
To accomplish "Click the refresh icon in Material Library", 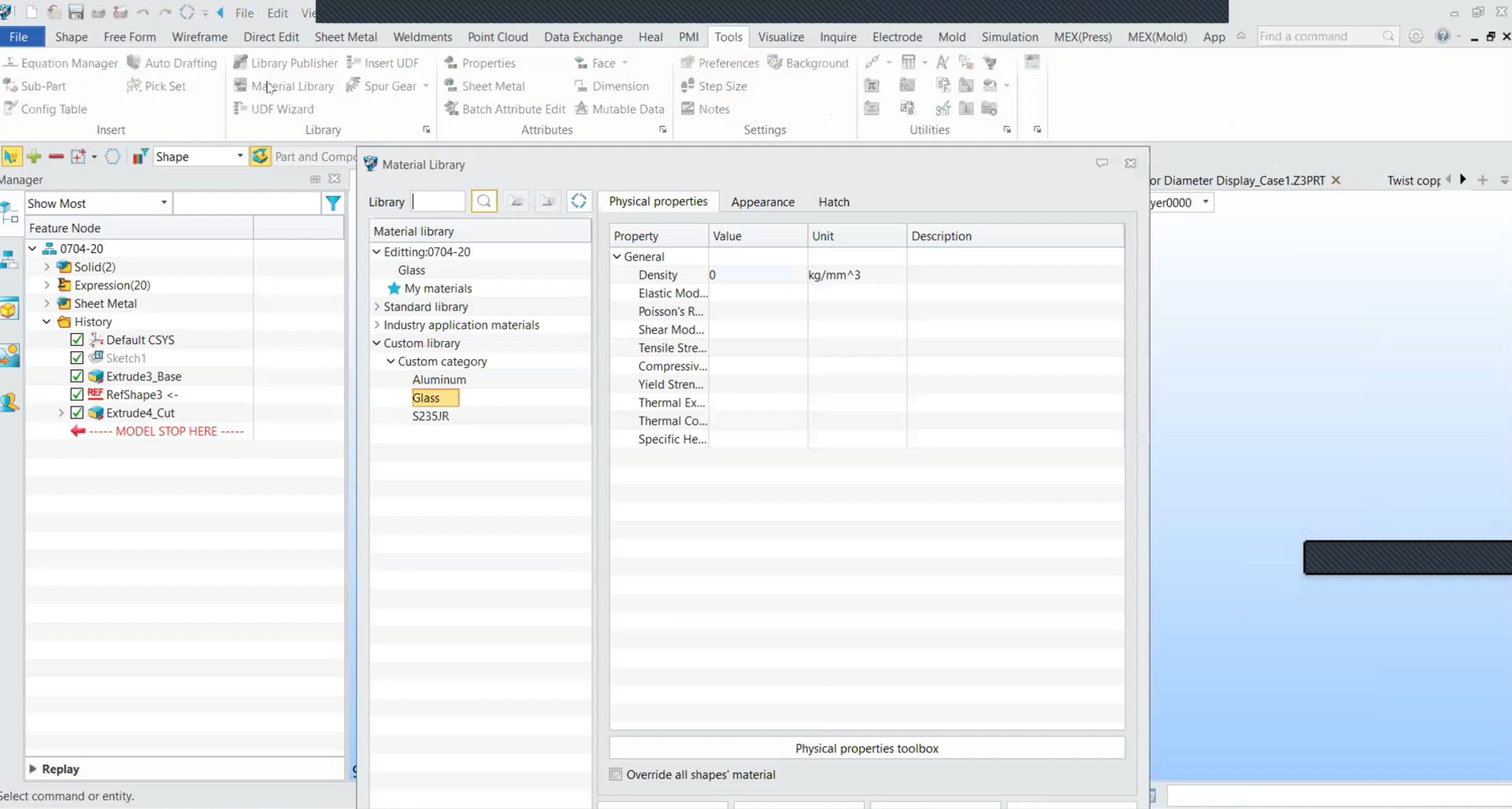I will tap(578, 202).
